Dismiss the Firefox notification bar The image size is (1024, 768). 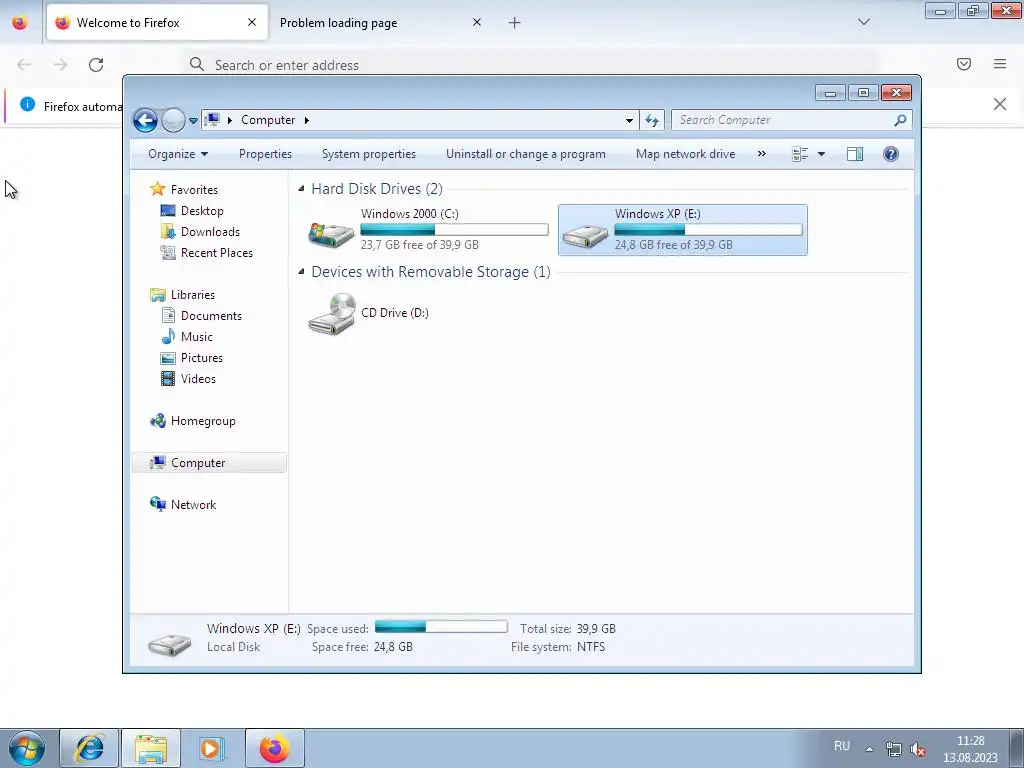coord(1000,104)
